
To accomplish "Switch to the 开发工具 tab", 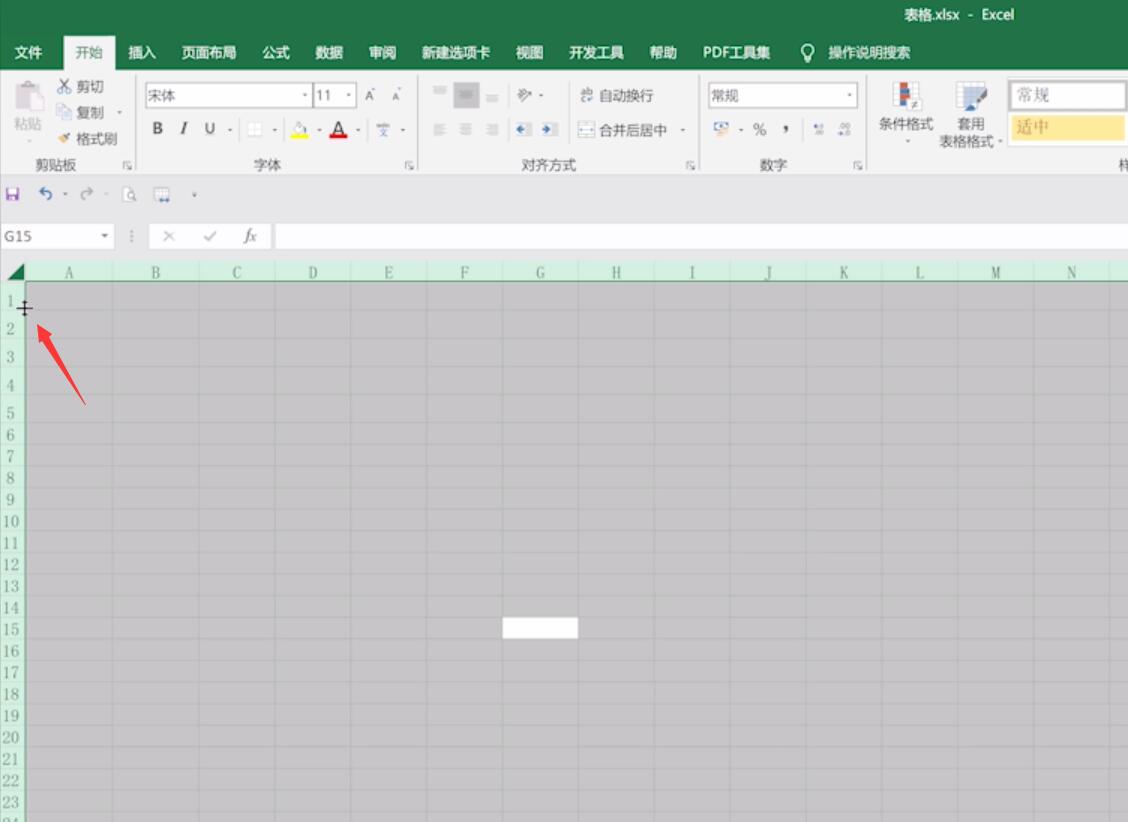I will point(596,52).
